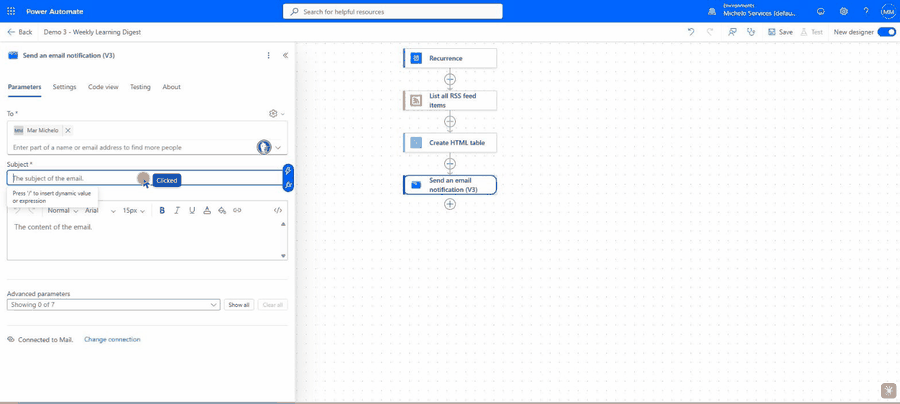Click the flow title Demo 3 - Weekly Learning Digest
The height and width of the screenshot is (404, 900).
[92, 32]
